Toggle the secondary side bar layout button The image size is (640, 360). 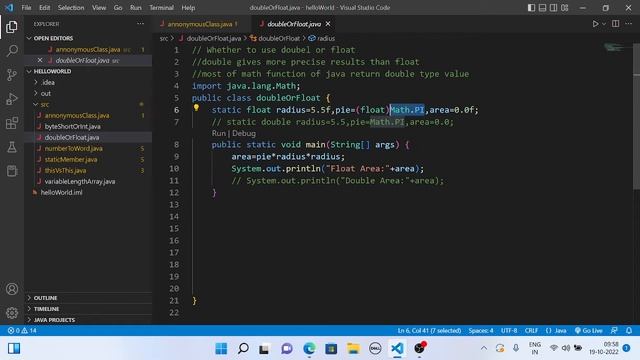click(553, 8)
